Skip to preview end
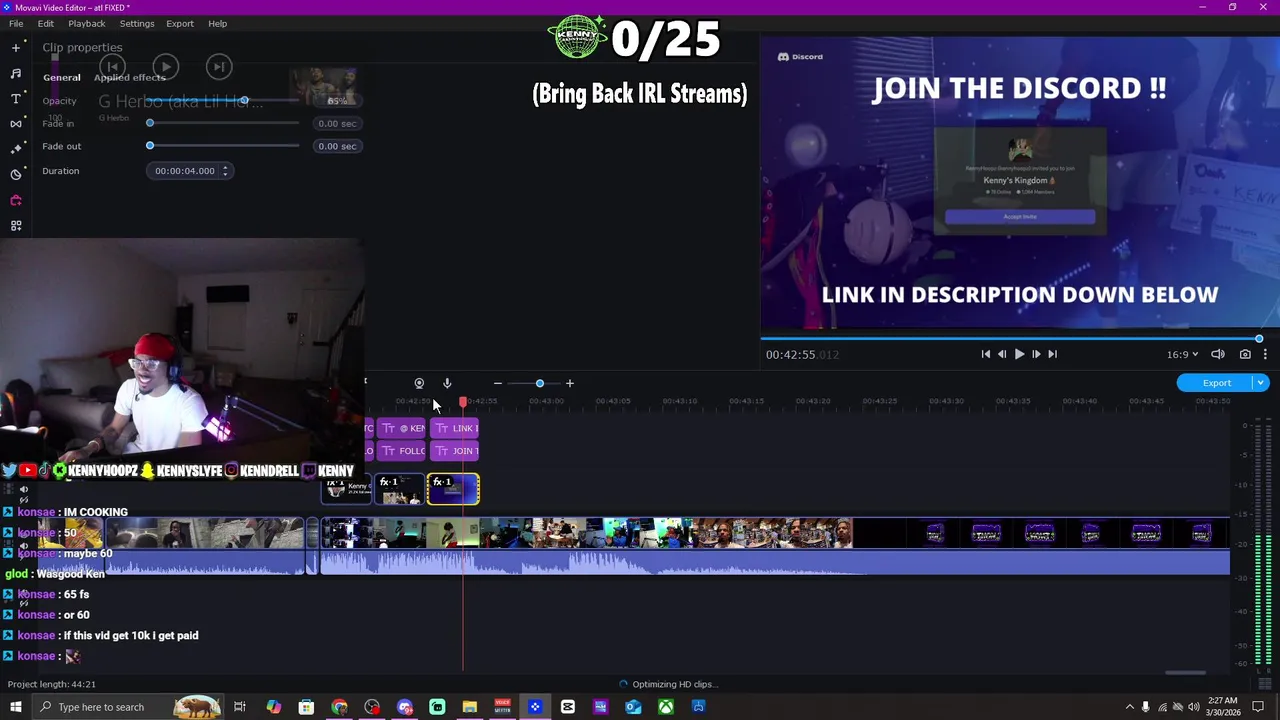1280x720 pixels. 1052,354
